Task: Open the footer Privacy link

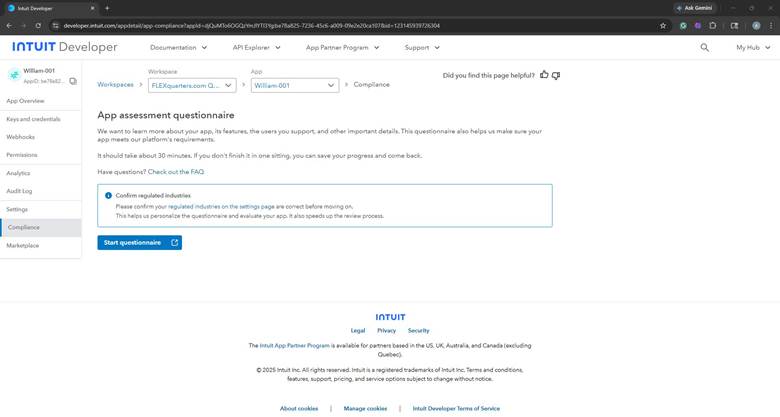Action: [x=387, y=330]
